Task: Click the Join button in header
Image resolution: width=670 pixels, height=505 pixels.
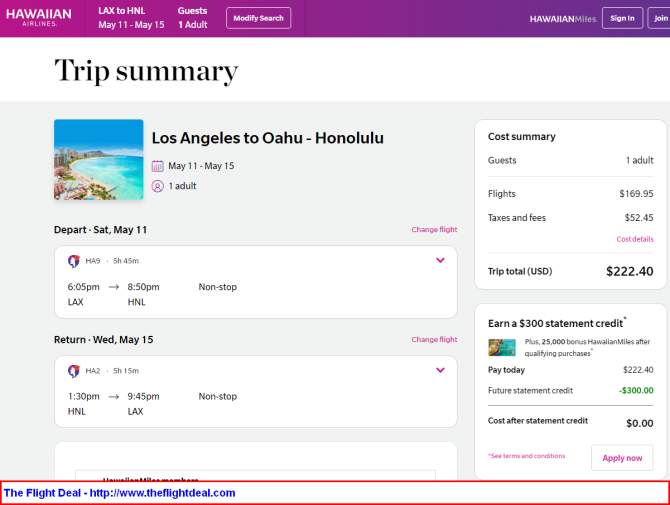Action: pyautogui.click(x=660, y=18)
